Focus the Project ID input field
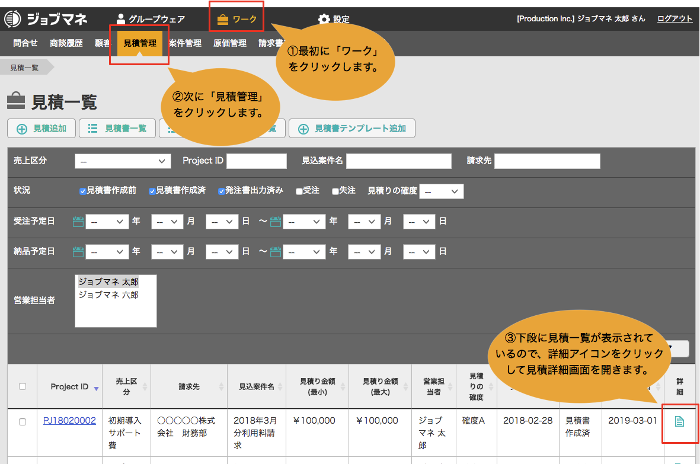Viewport: 700px width, 464px height. (x=257, y=161)
